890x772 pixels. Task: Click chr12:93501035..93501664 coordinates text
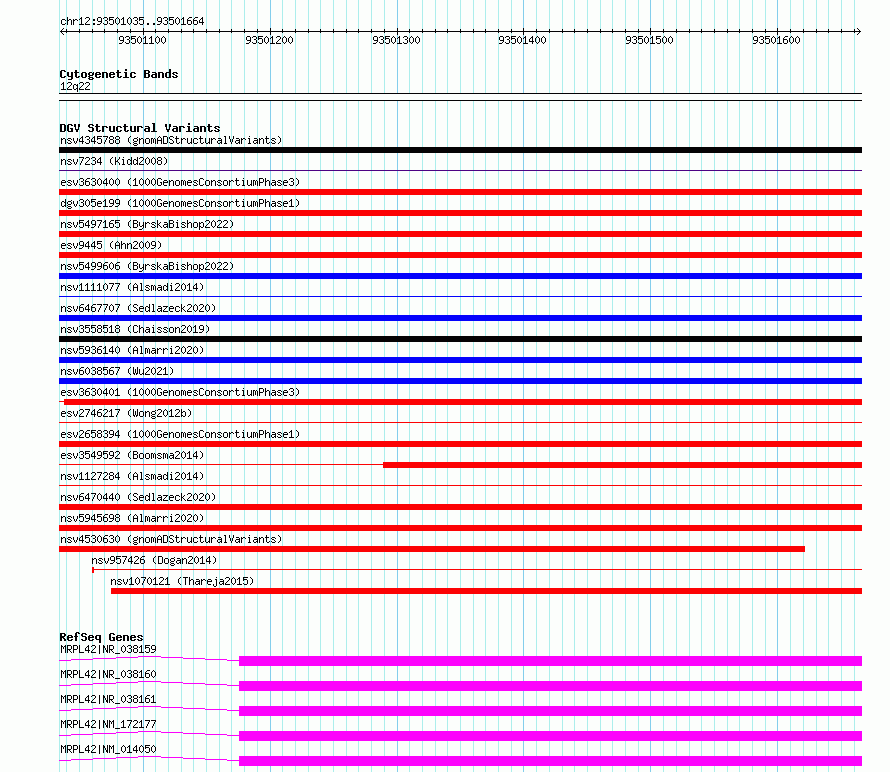(132, 22)
